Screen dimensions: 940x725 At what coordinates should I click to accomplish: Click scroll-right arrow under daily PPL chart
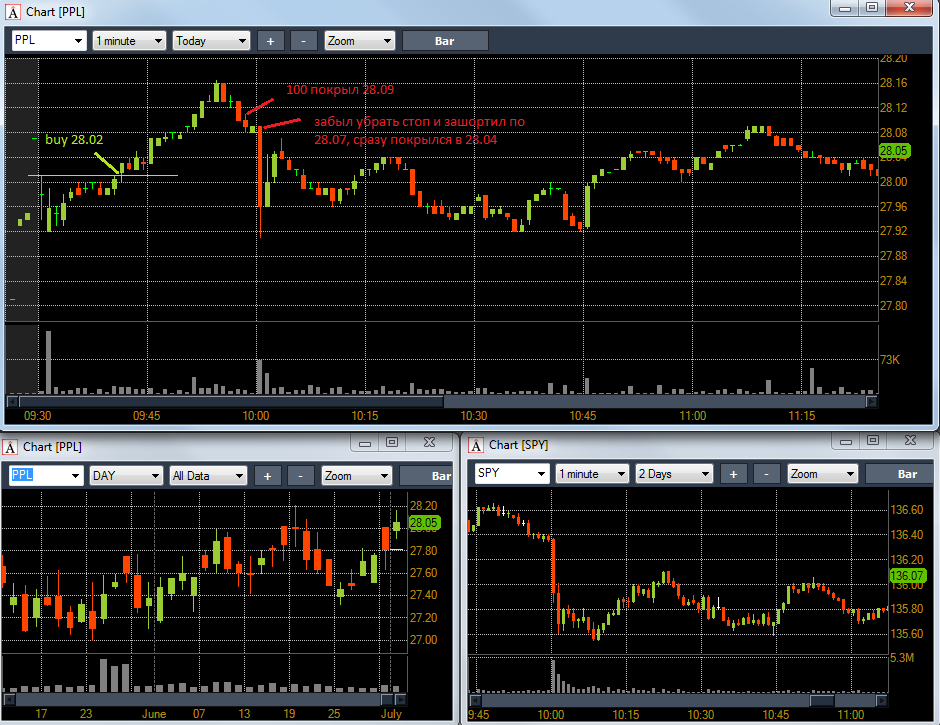[x=400, y=699]
